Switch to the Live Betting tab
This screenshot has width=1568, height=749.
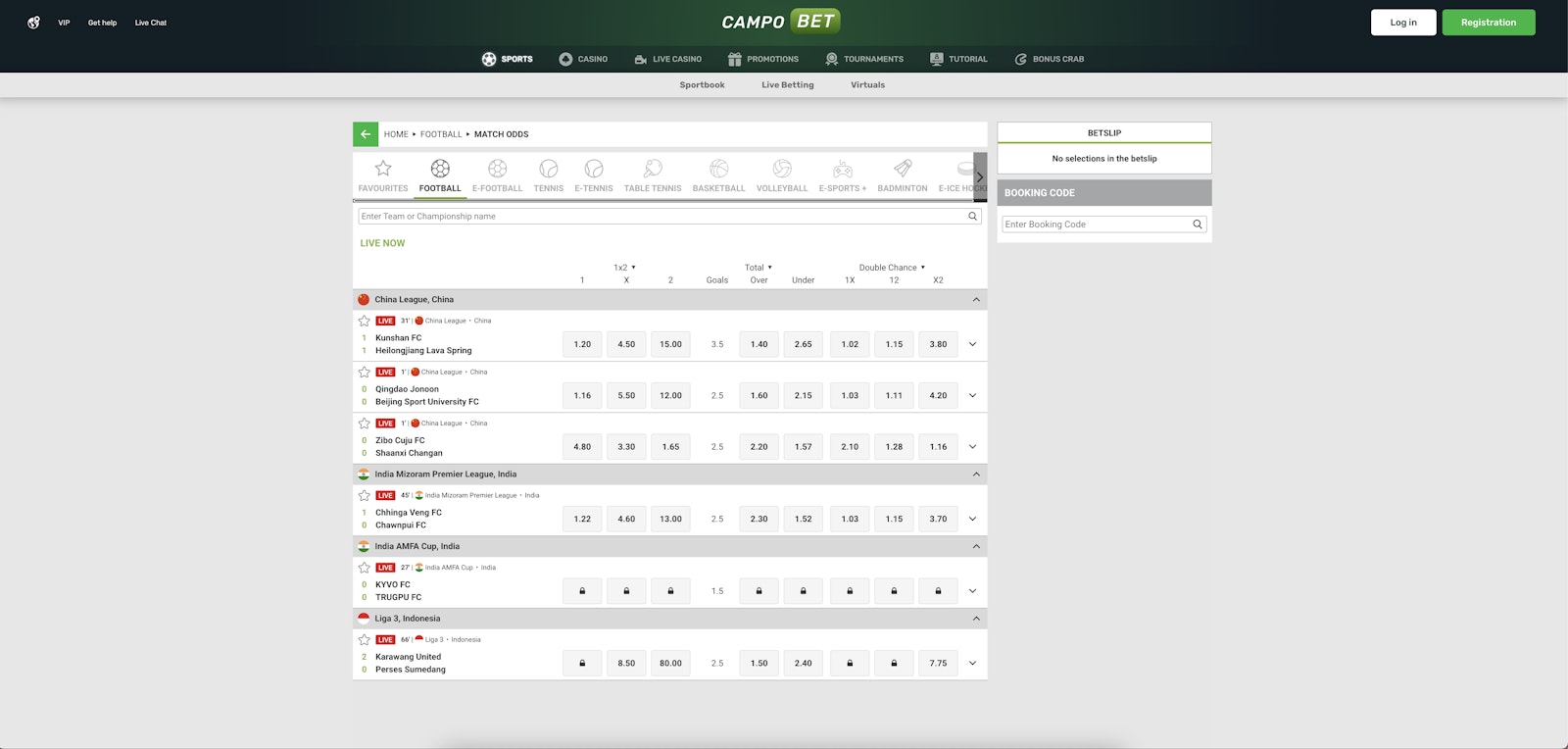coord(787,85)
